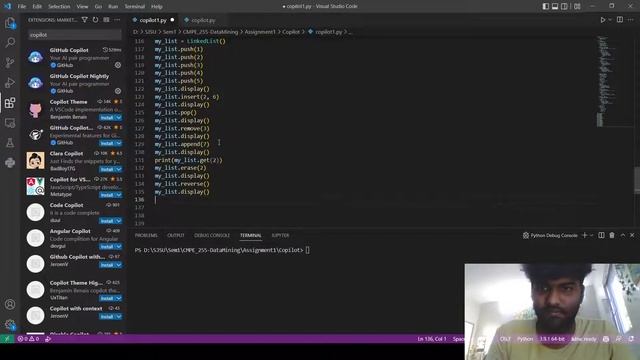Open manage gear for GitHub Copilot extension
Screen dimensions: 640x360
coord(118,65)
